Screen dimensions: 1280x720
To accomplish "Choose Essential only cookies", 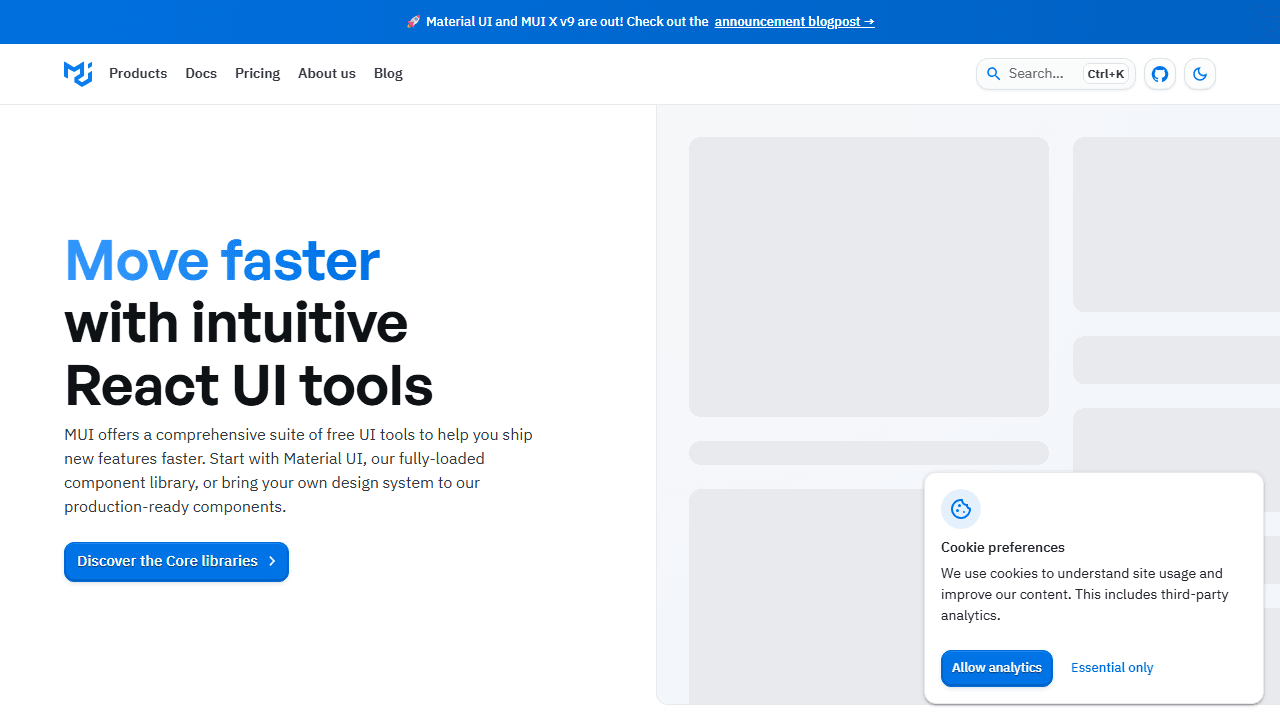I will (x=1112, y=668).
